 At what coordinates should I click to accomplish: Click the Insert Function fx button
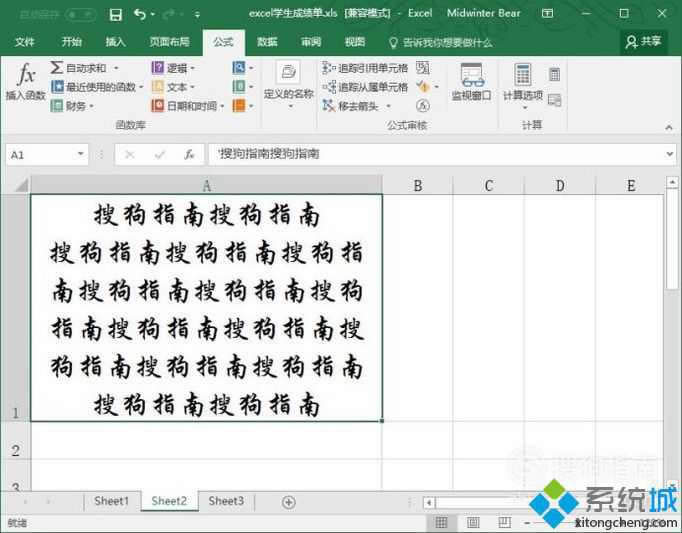click(26, 81)
